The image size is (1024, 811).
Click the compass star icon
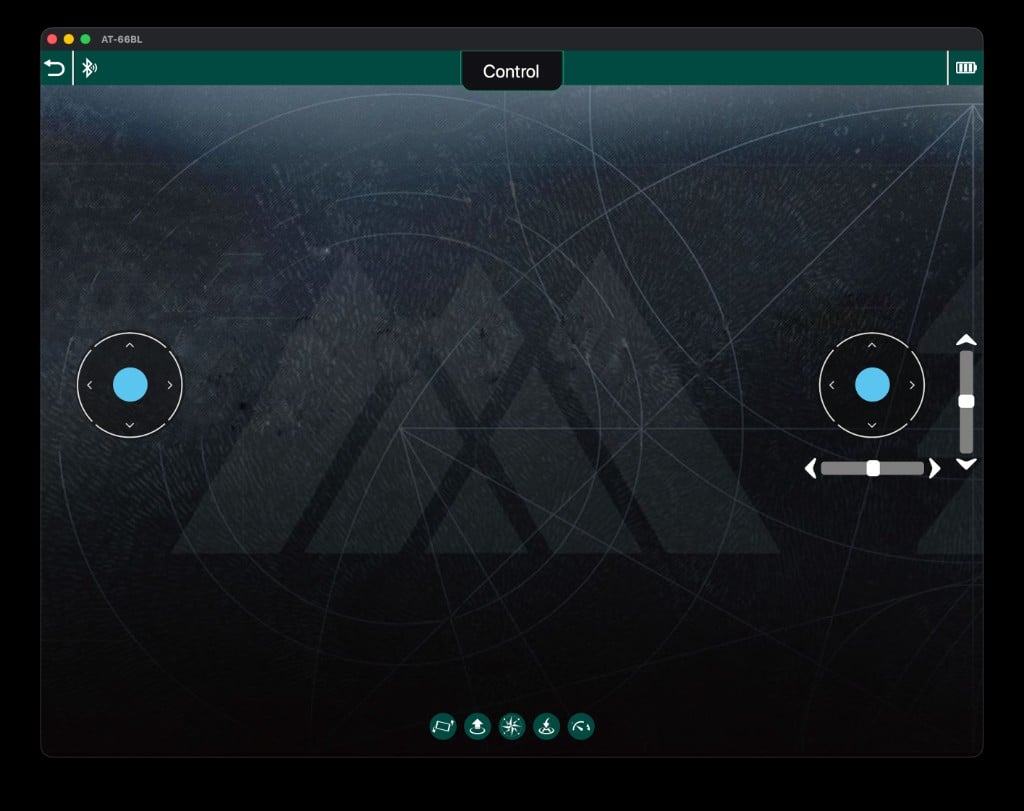click(x=512, y=726)
